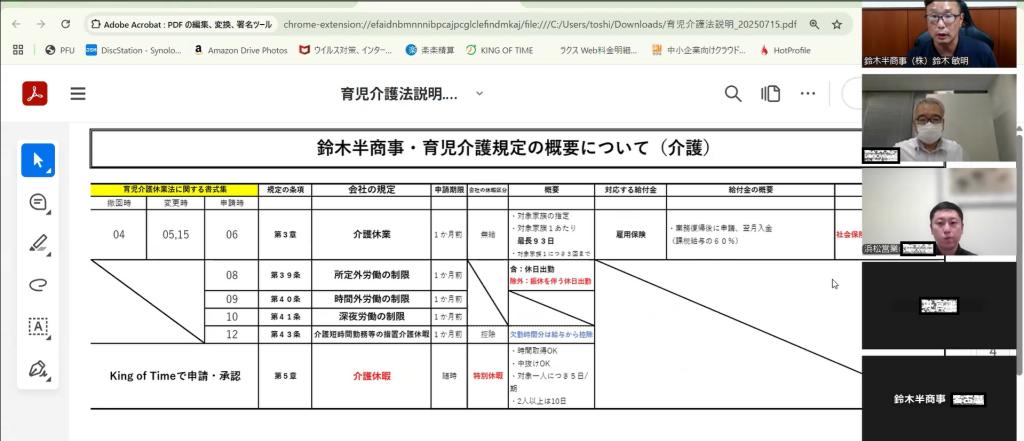Image resolution: width=1024 pixels, height=441 pixels.
Task: Click the browser zoom magnifier icon
Action: (x=814, y=23)
